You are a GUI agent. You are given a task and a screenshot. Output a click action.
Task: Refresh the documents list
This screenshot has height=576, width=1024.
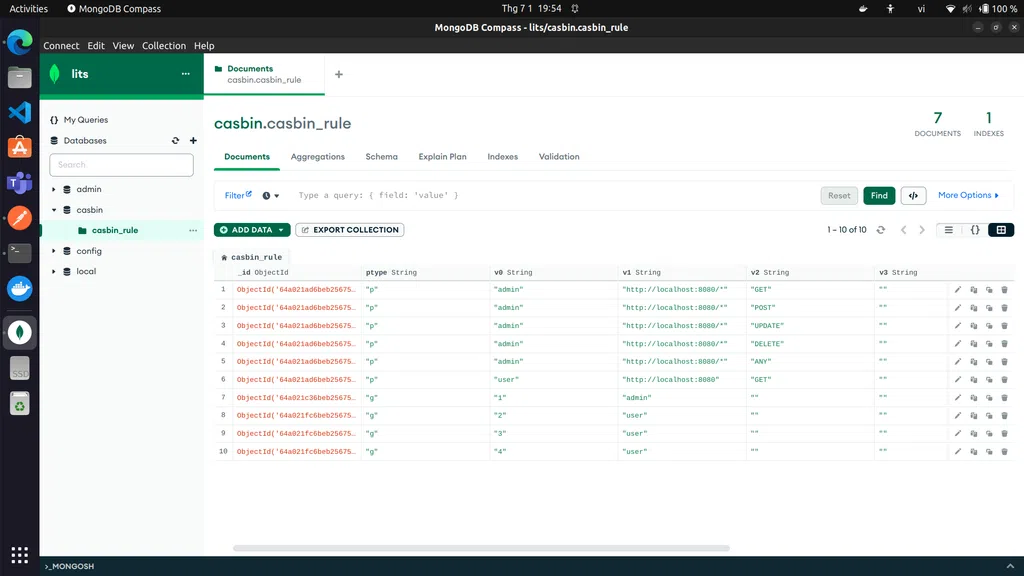[880, 230]
